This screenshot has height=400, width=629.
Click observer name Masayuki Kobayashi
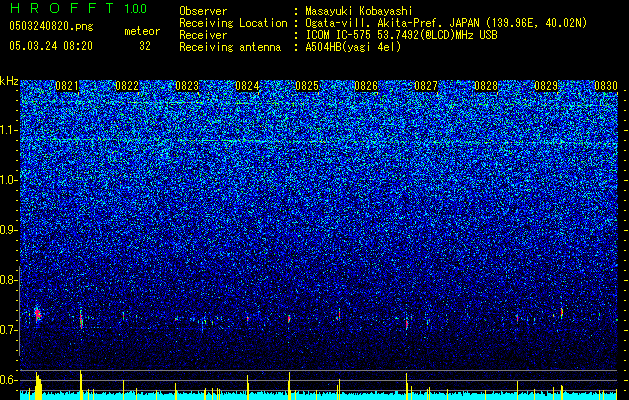[x=359, y=11]
